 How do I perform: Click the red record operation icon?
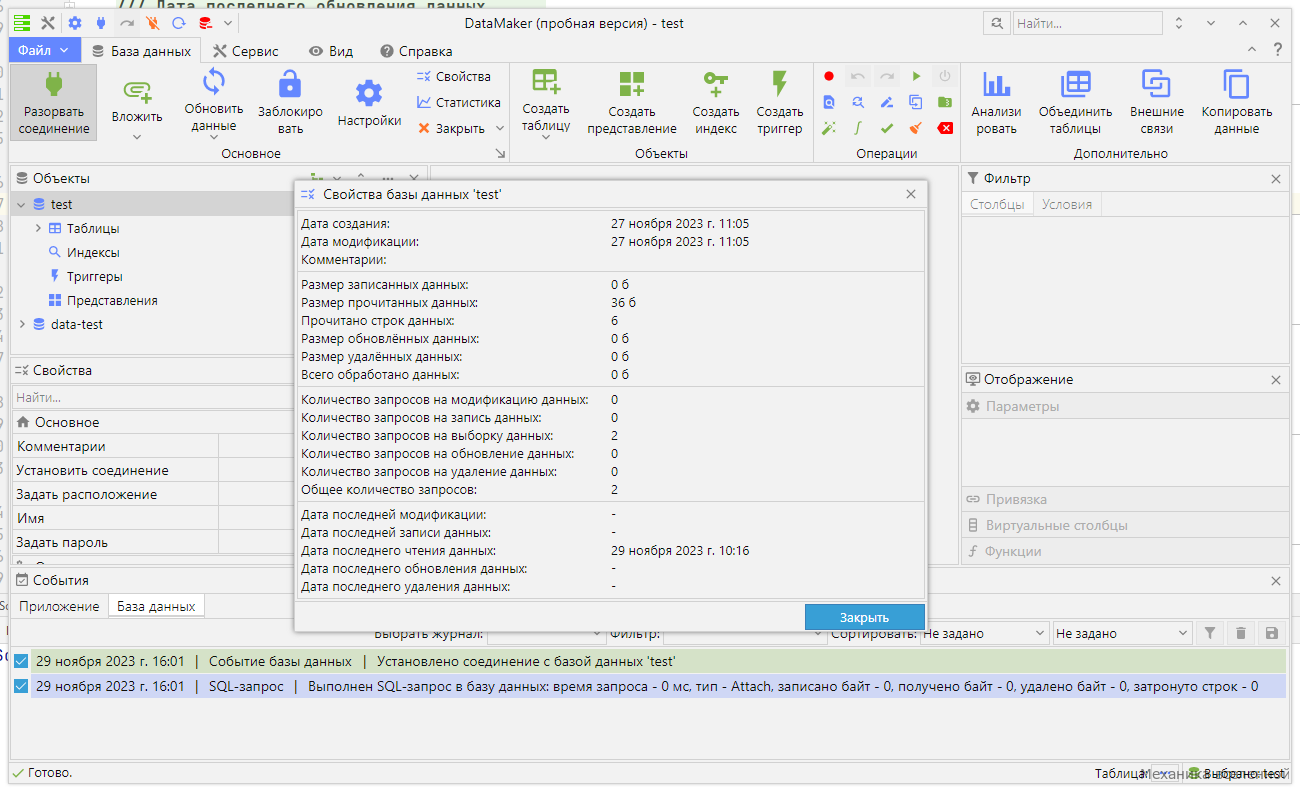tap(829, 76)
